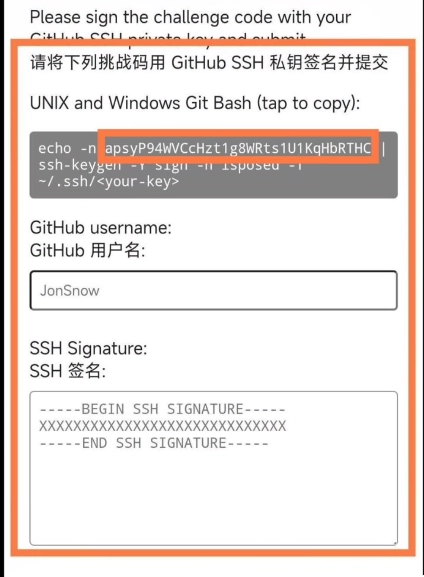424x577 pixels.
Task: Click the "echo -n" text in the command
Action: pos(67,148)
